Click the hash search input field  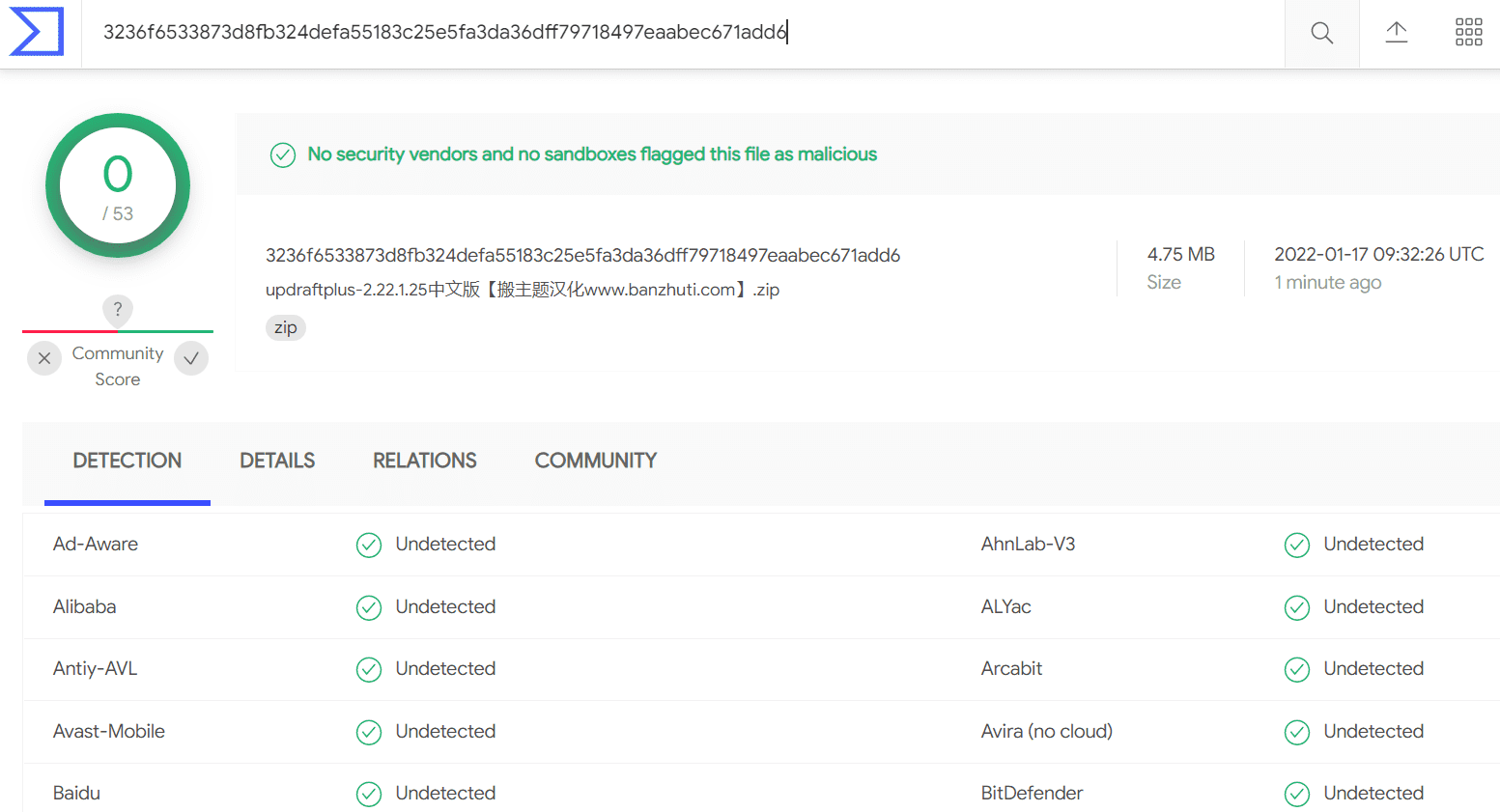coord(683,34)
